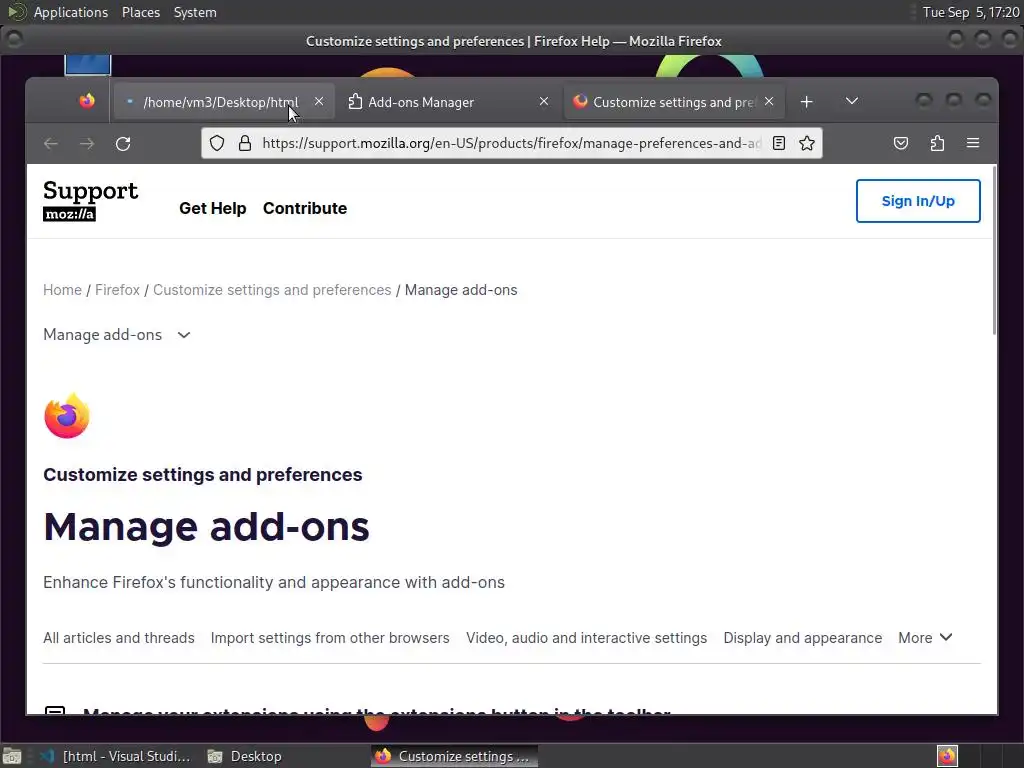
Task: Click the Firefox product logo image
Action: (x=67, y=415)
